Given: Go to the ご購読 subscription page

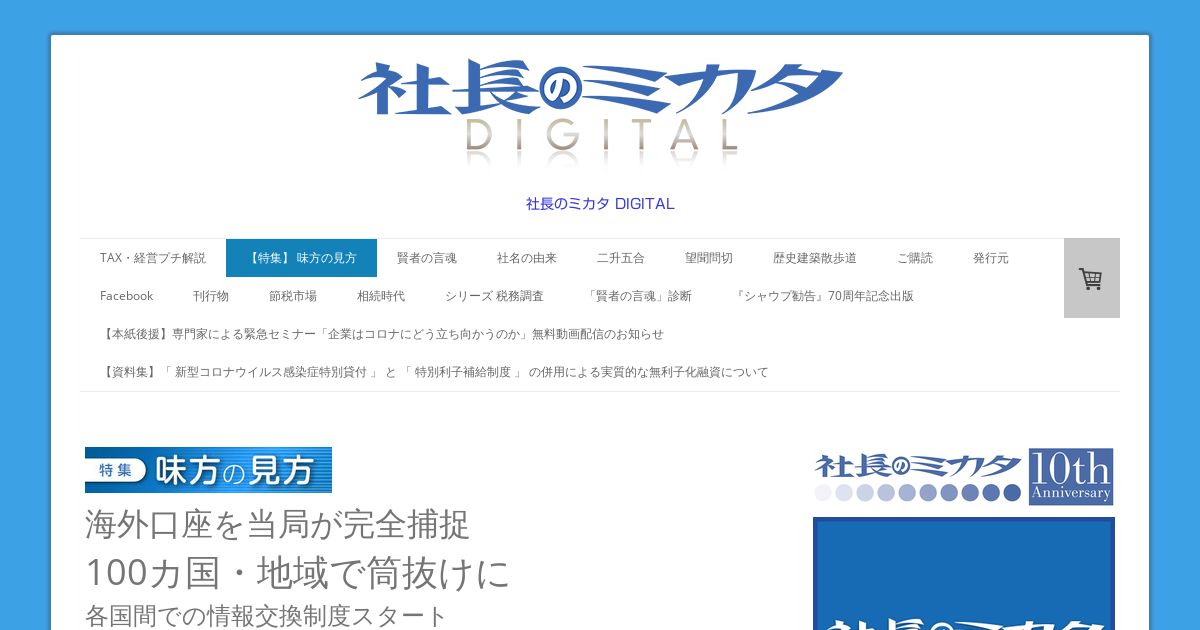Looking at the screenshot, I should point(915,258).
